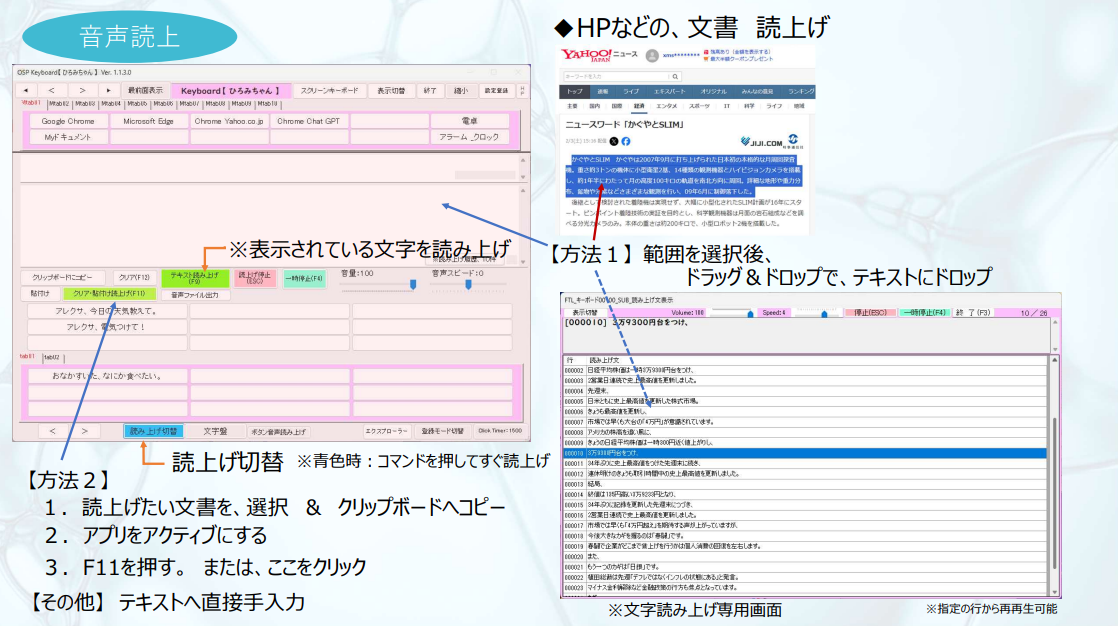Launch the Microsoft Edge shortcut button
The height and width of the screenshot is (626, 1118).
[148, 121]
